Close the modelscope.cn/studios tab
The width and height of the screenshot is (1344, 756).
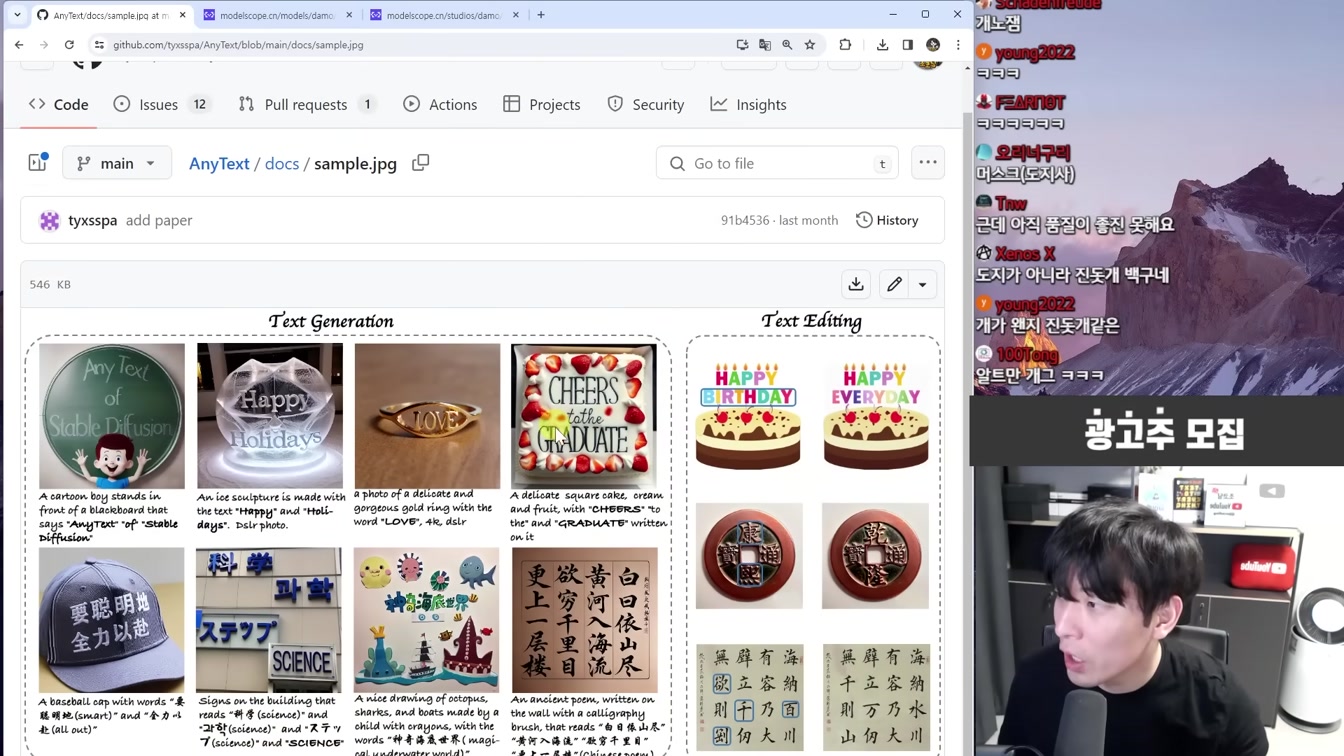coord(516,15)
